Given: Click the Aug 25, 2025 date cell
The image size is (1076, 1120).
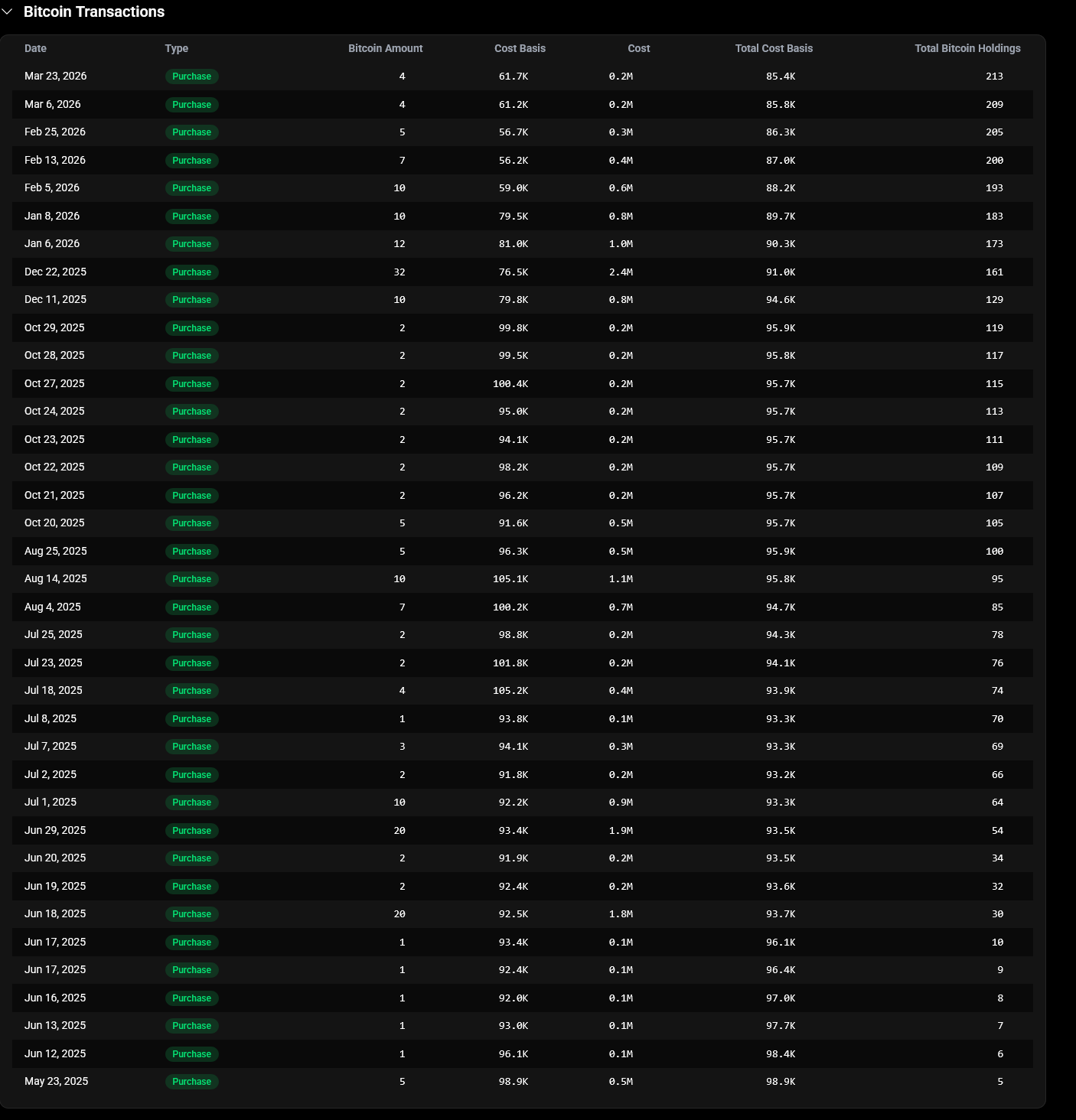Looking at the screenshot, I should [x=56, y=551].
